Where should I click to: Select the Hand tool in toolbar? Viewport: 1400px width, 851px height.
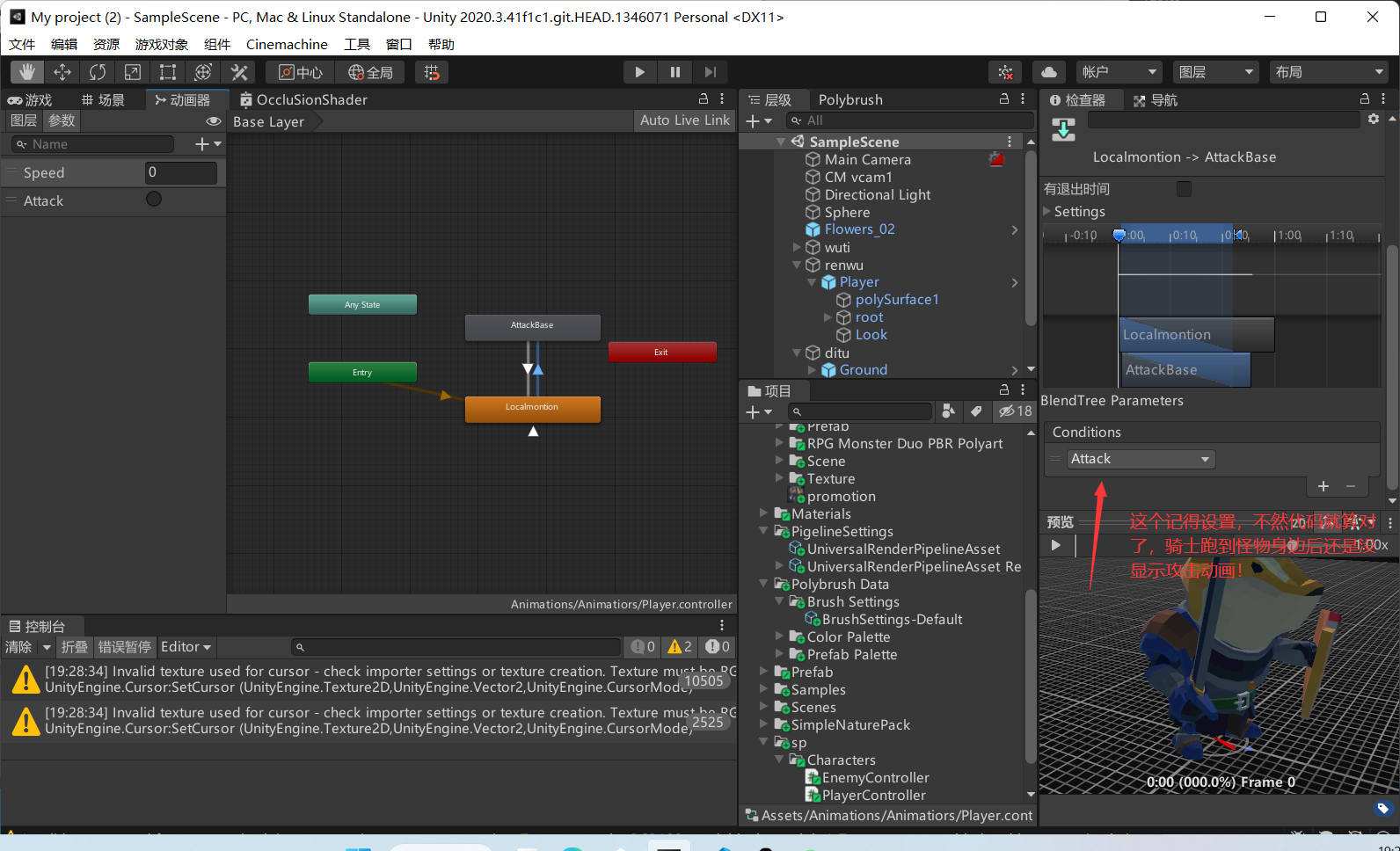27,72
